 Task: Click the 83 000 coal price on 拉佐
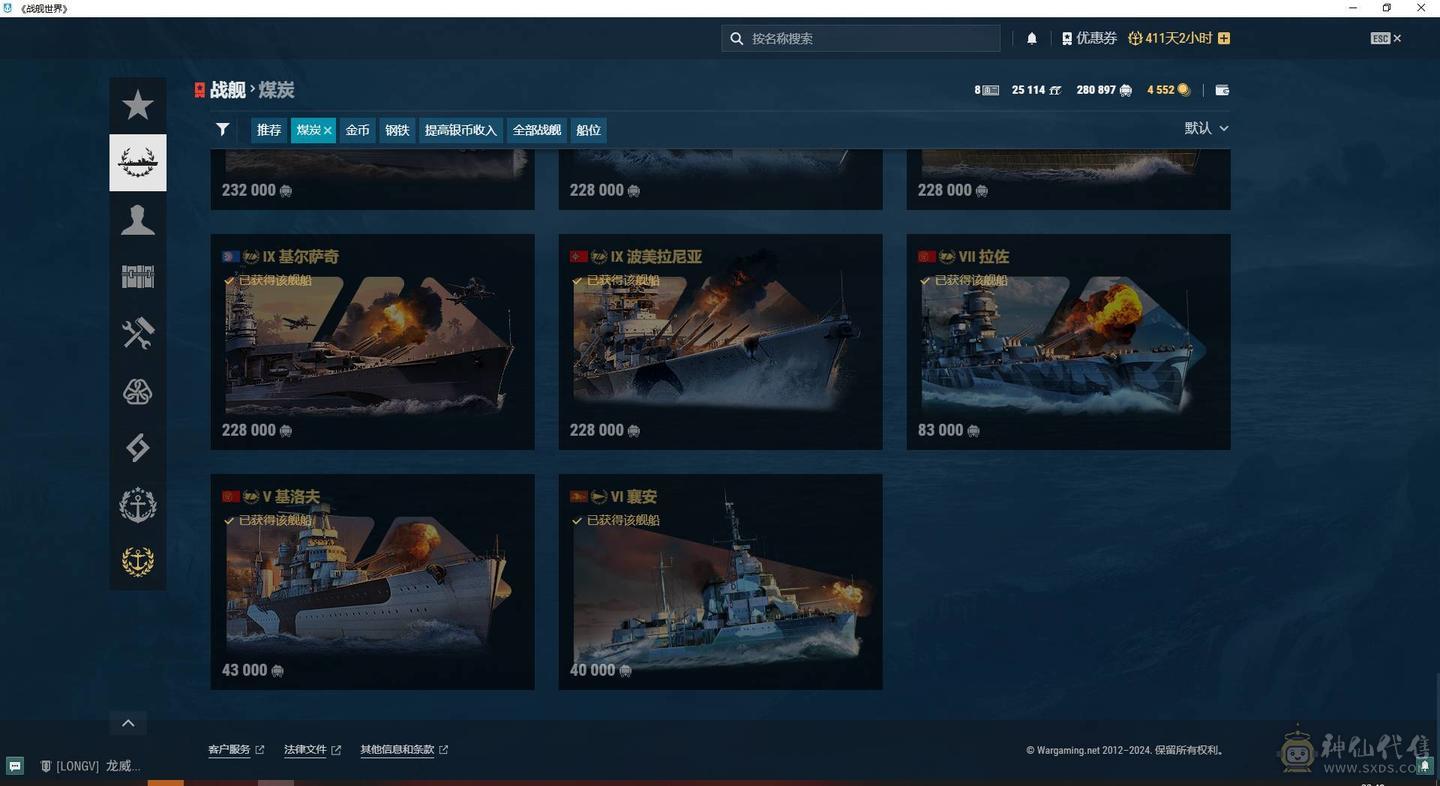(948, 430)
